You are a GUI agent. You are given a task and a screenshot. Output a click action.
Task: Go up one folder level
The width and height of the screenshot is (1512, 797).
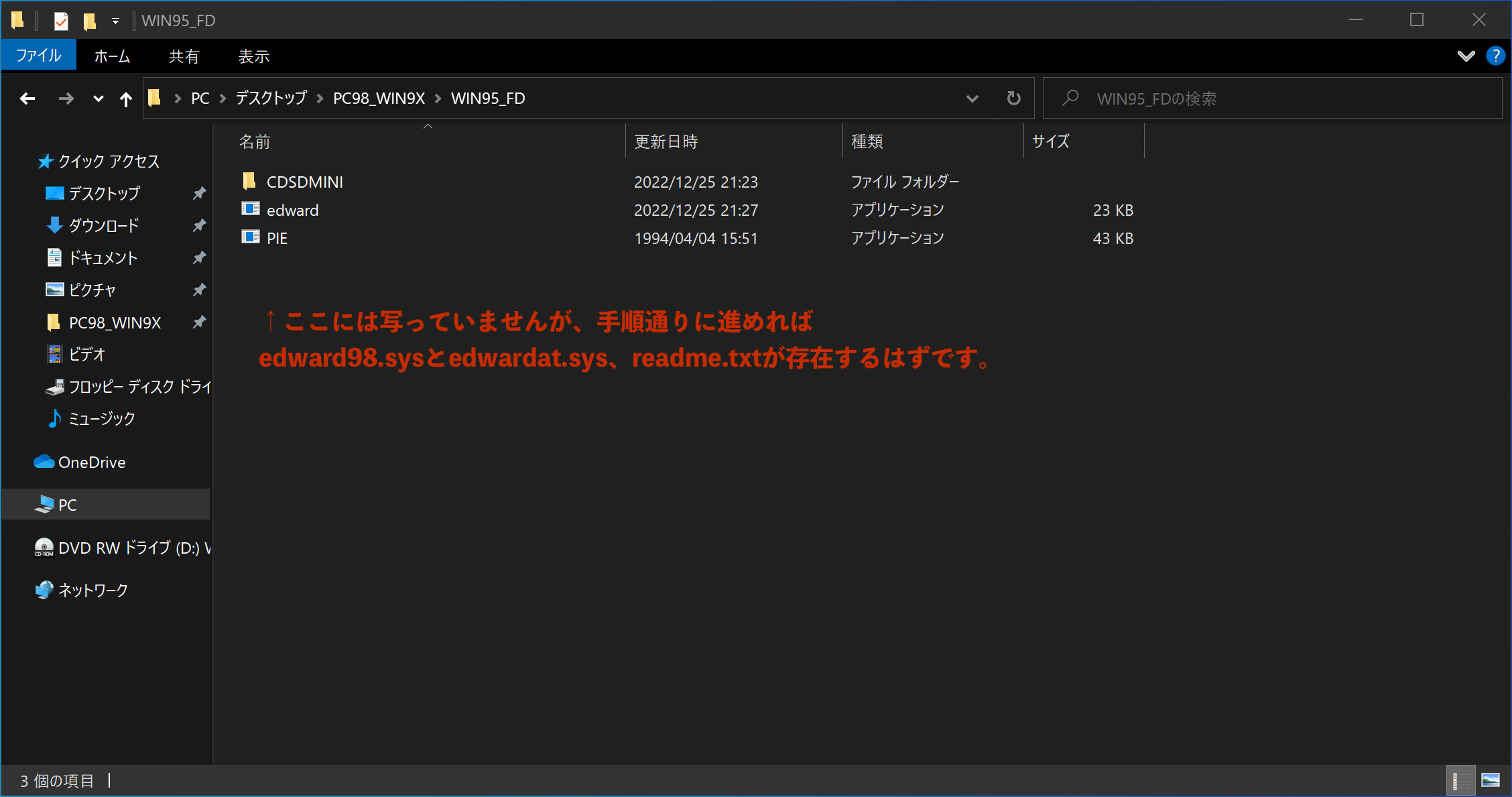pos(125,99)
